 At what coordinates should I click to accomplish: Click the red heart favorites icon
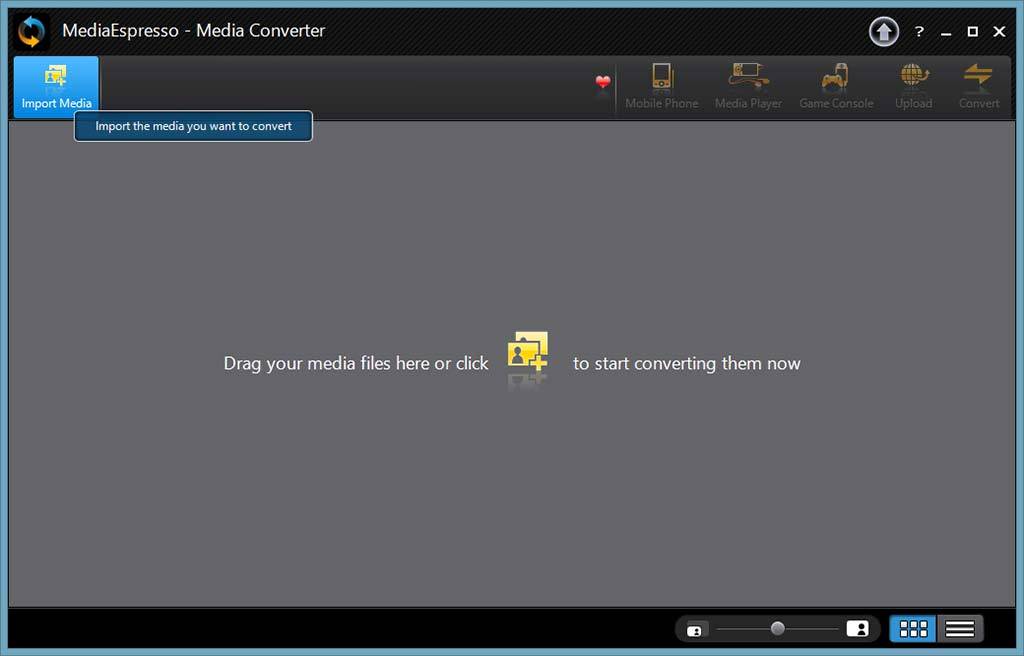pyautogui.click(x=603, y=82)
